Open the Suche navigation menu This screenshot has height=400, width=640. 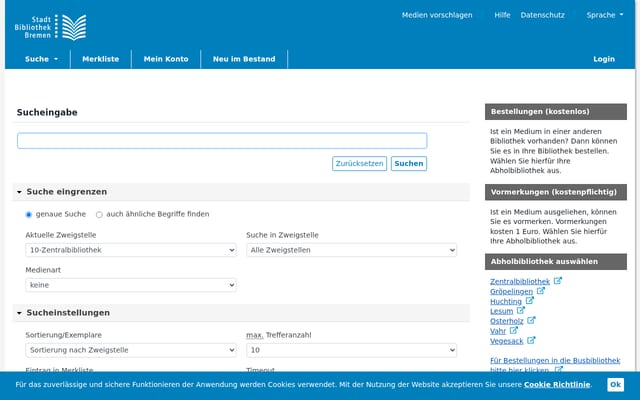(41, 59)
